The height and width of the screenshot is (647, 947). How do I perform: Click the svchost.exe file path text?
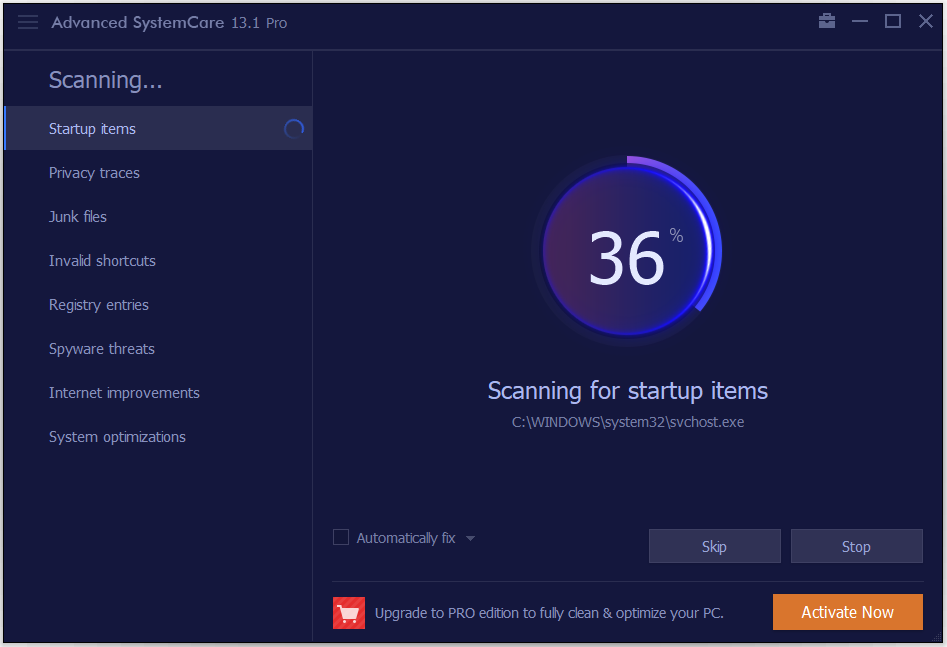(x=628, y=422)
